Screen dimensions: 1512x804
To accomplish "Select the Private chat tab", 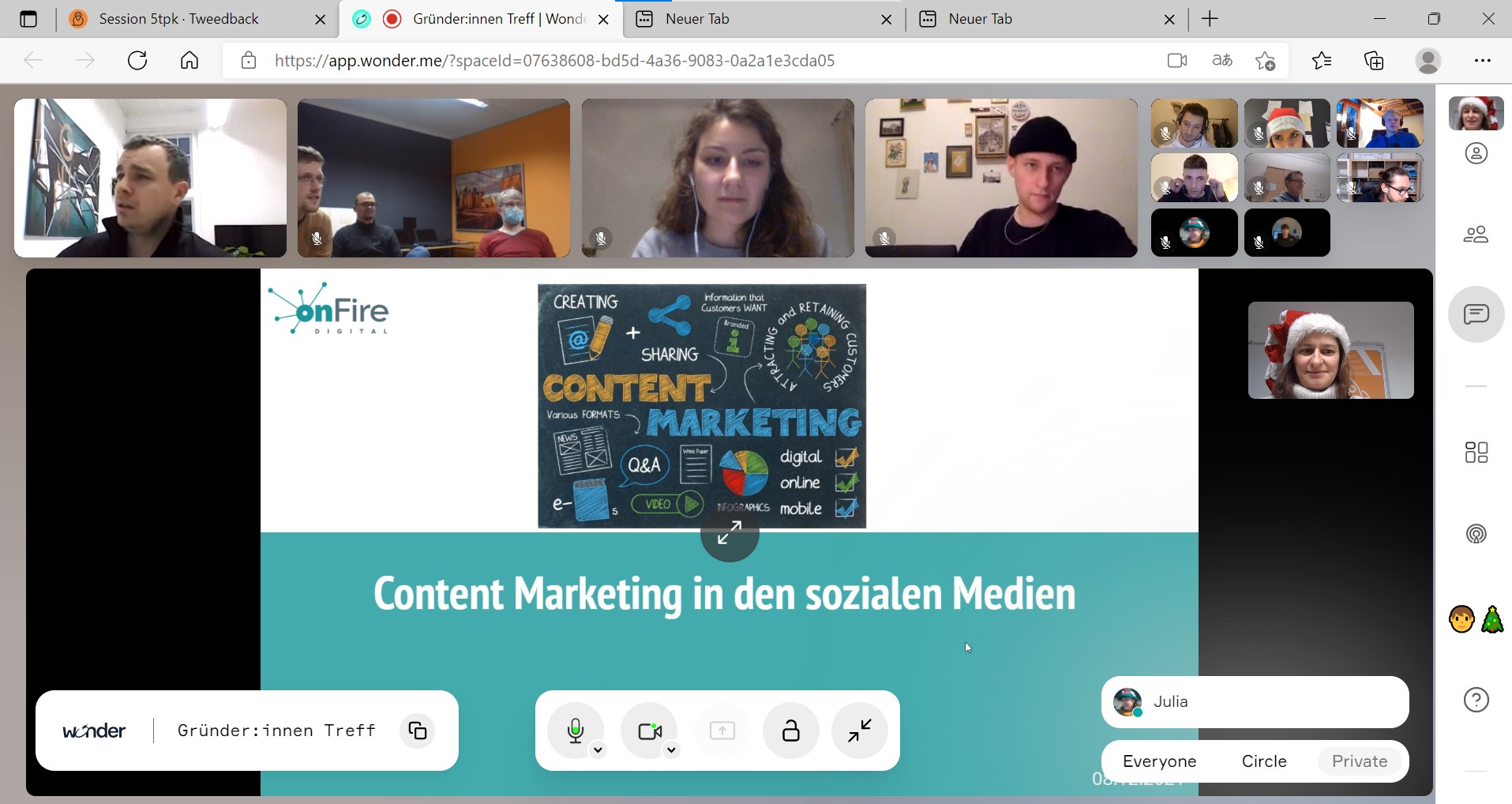I will 1360,761.
